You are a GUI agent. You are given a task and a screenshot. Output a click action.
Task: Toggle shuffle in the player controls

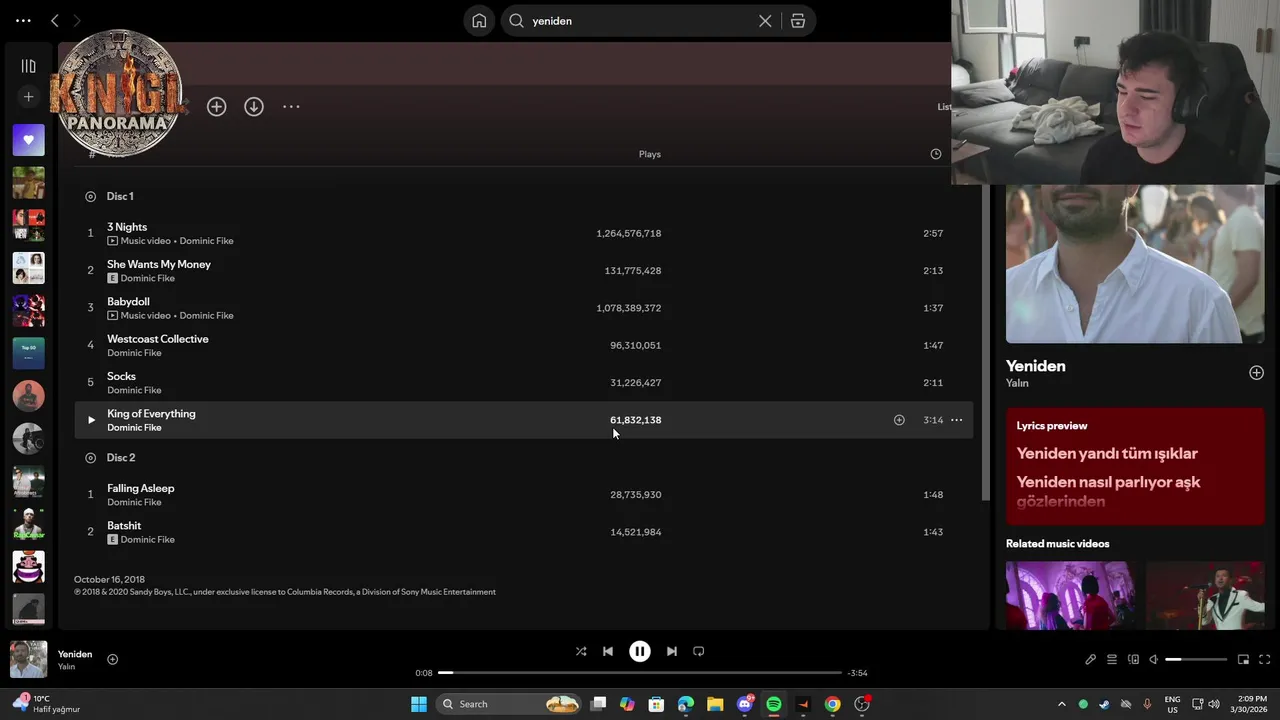tap(581, 651)
